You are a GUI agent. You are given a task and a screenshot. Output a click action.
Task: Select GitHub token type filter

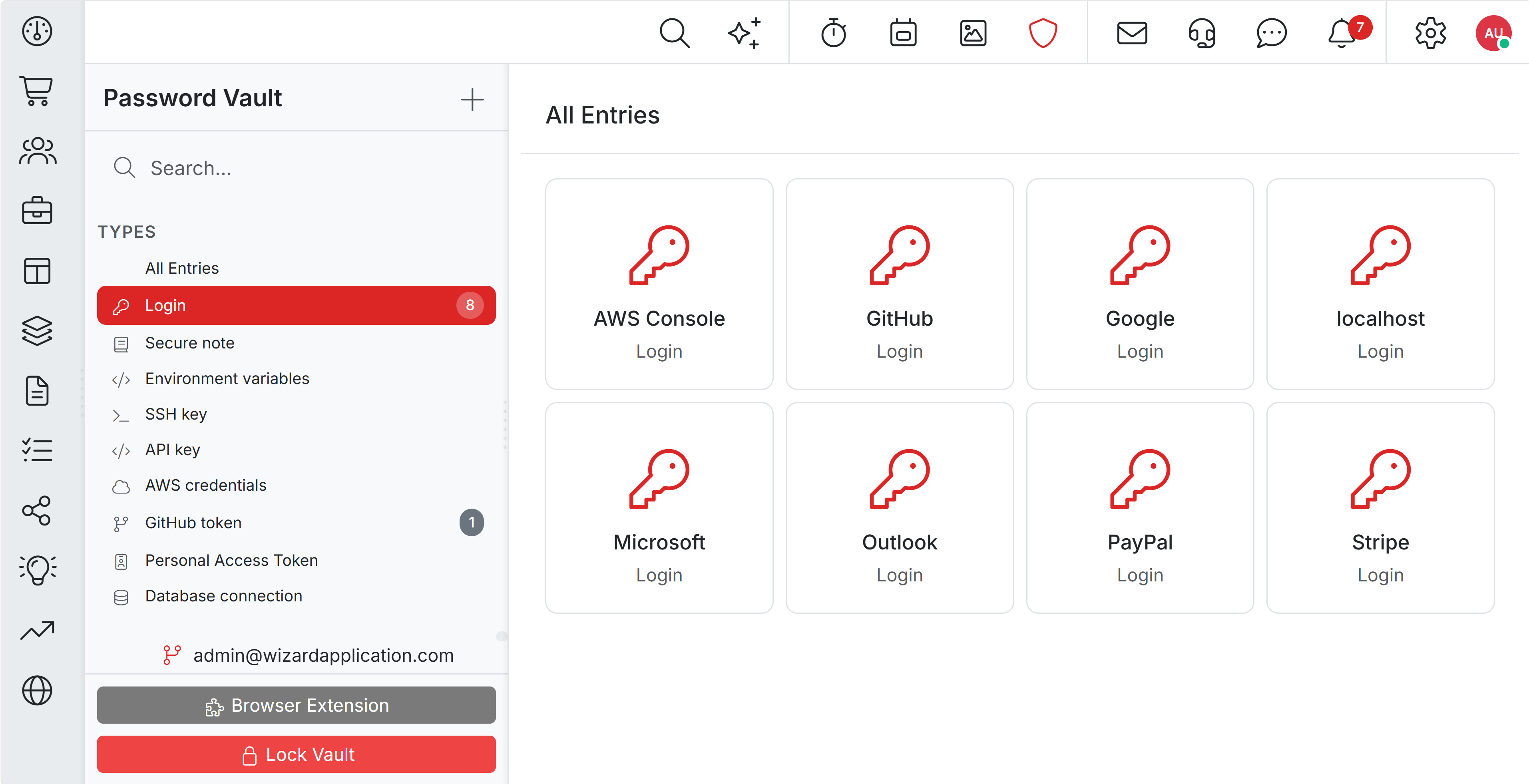coord(297,523)
